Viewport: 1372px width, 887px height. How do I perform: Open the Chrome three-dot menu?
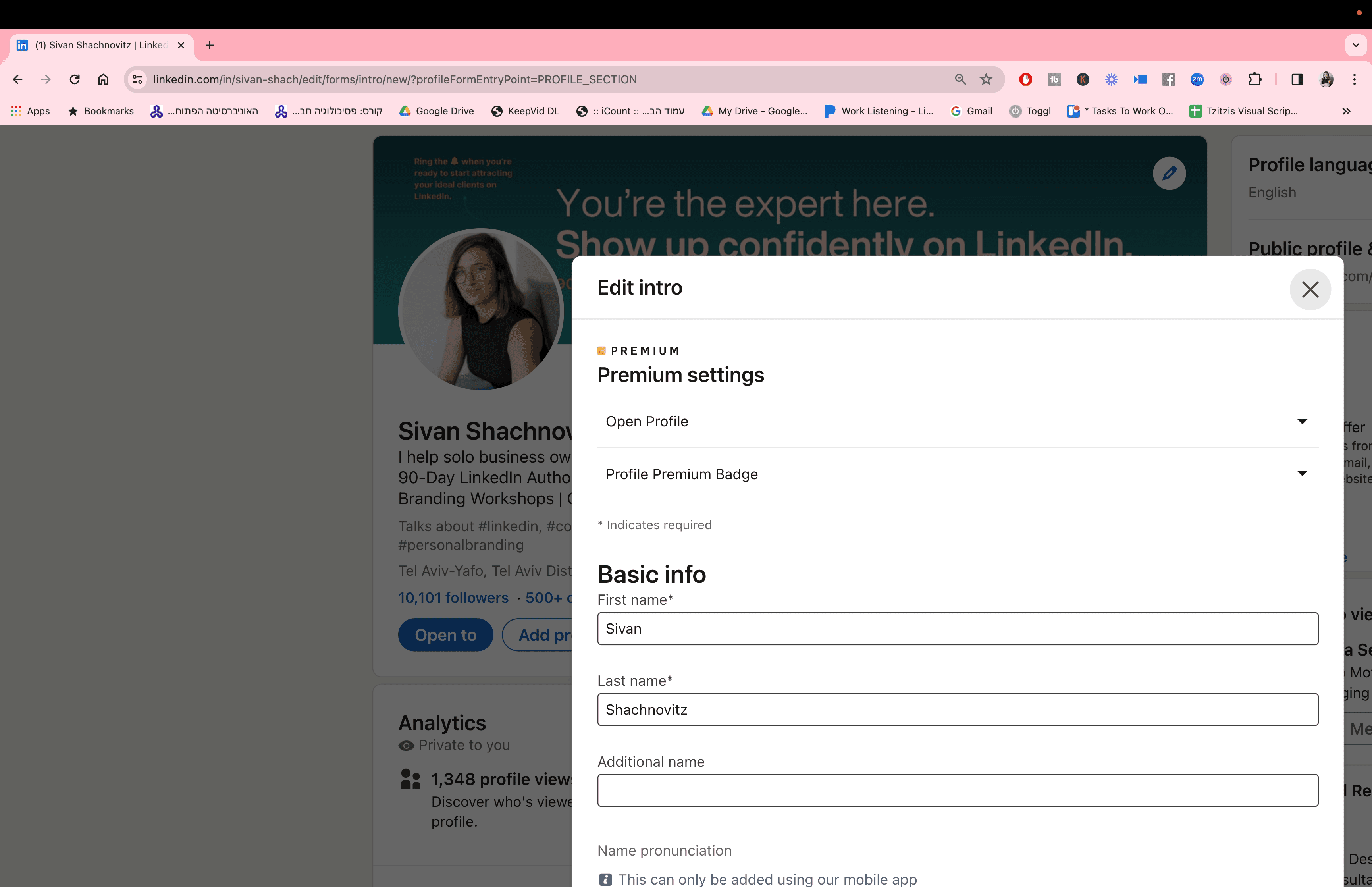1354,79
